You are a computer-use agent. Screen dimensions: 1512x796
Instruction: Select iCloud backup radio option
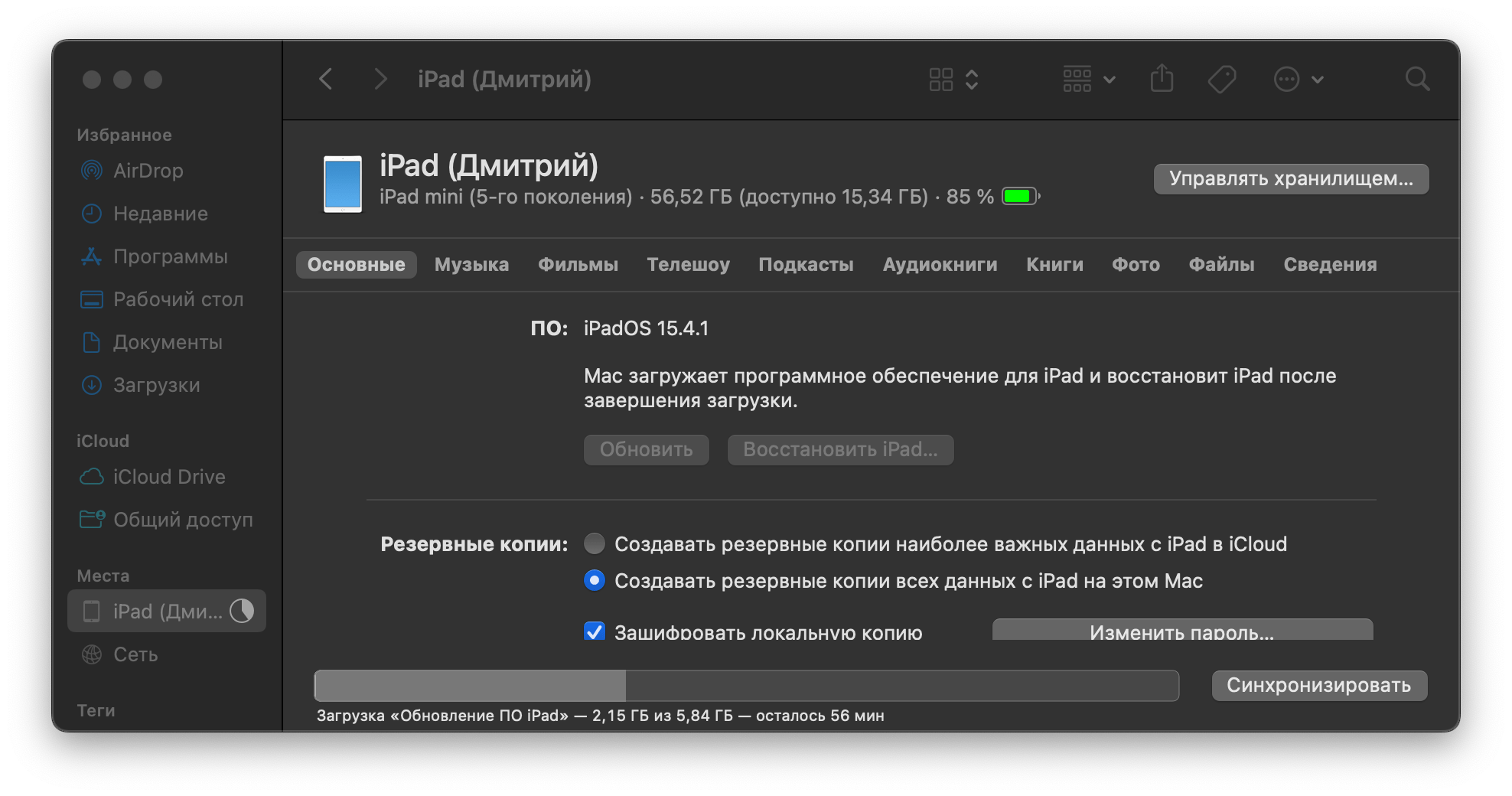point(595,544)
